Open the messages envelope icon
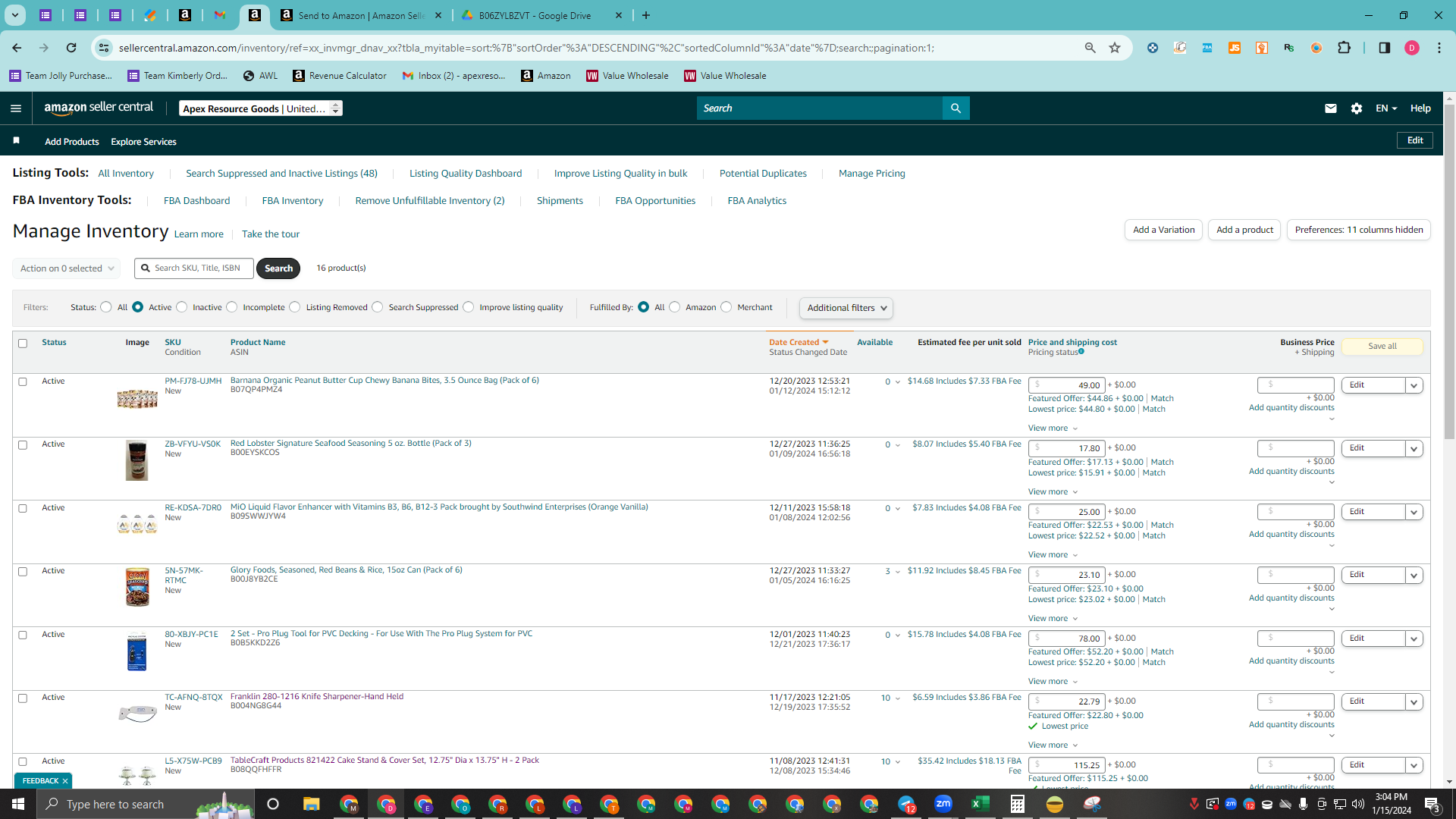Image resolution: width=1456 pixels, height=819 pixels. point(1330,108)
